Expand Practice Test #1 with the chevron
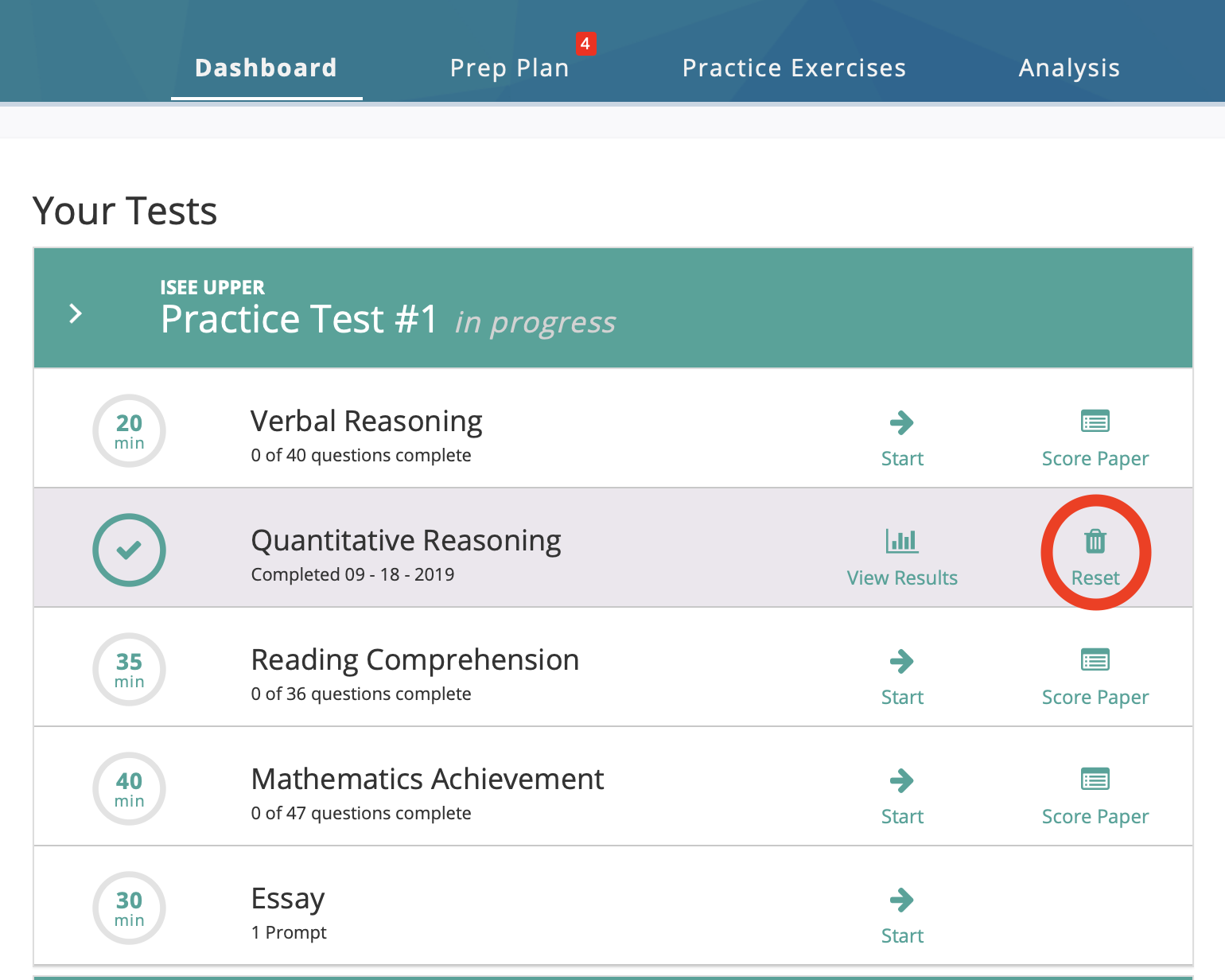The height and width of the screenshot is (980, 1225). pos(76,313)
